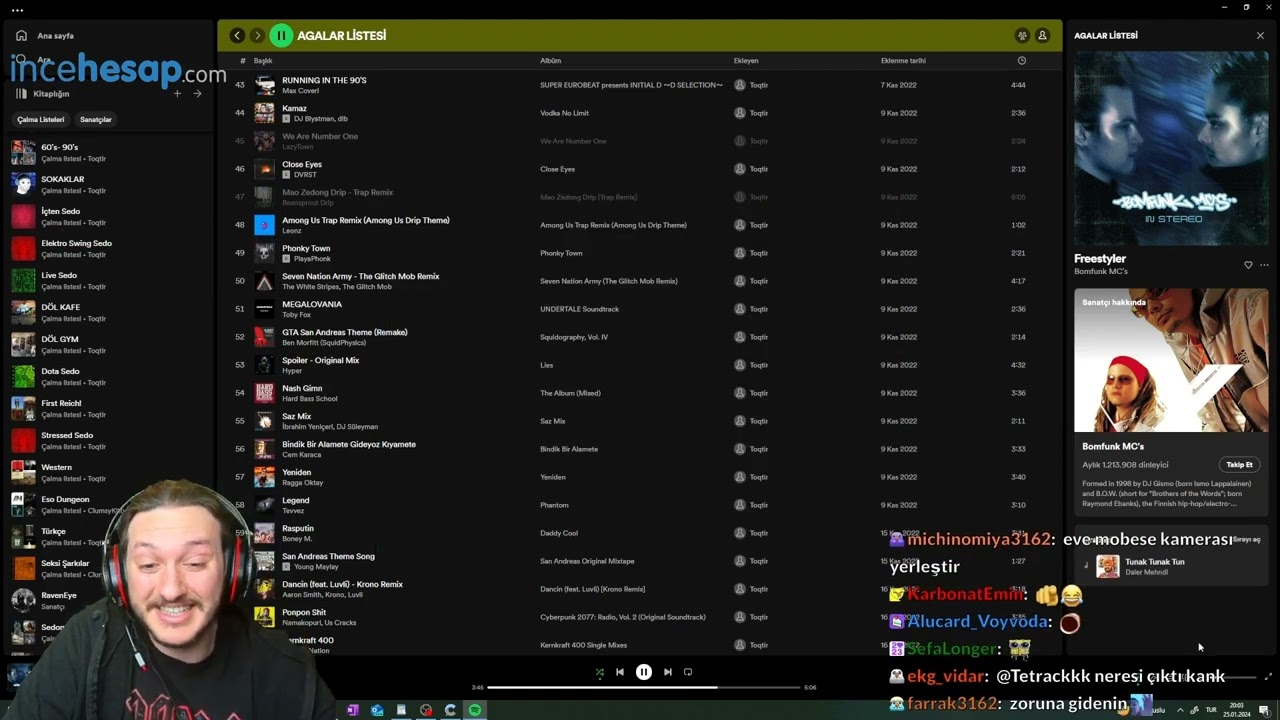Open Ana sayfa from the sidebar

click(55, 36)
